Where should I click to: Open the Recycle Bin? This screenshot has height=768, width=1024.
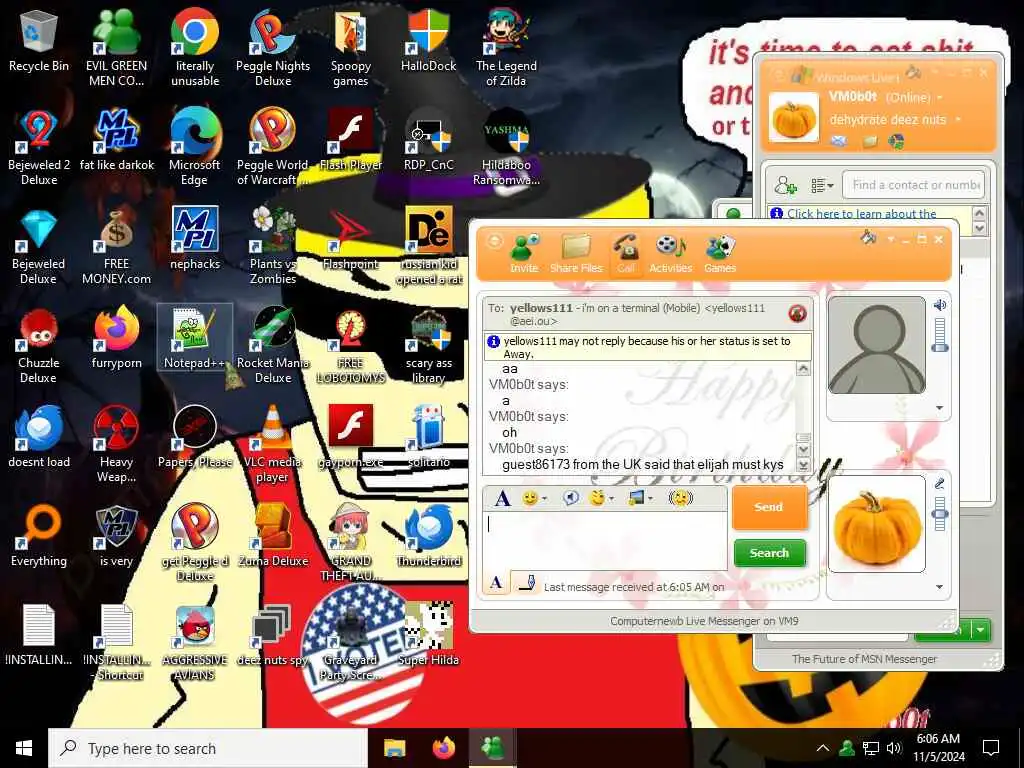click(39, 40)
